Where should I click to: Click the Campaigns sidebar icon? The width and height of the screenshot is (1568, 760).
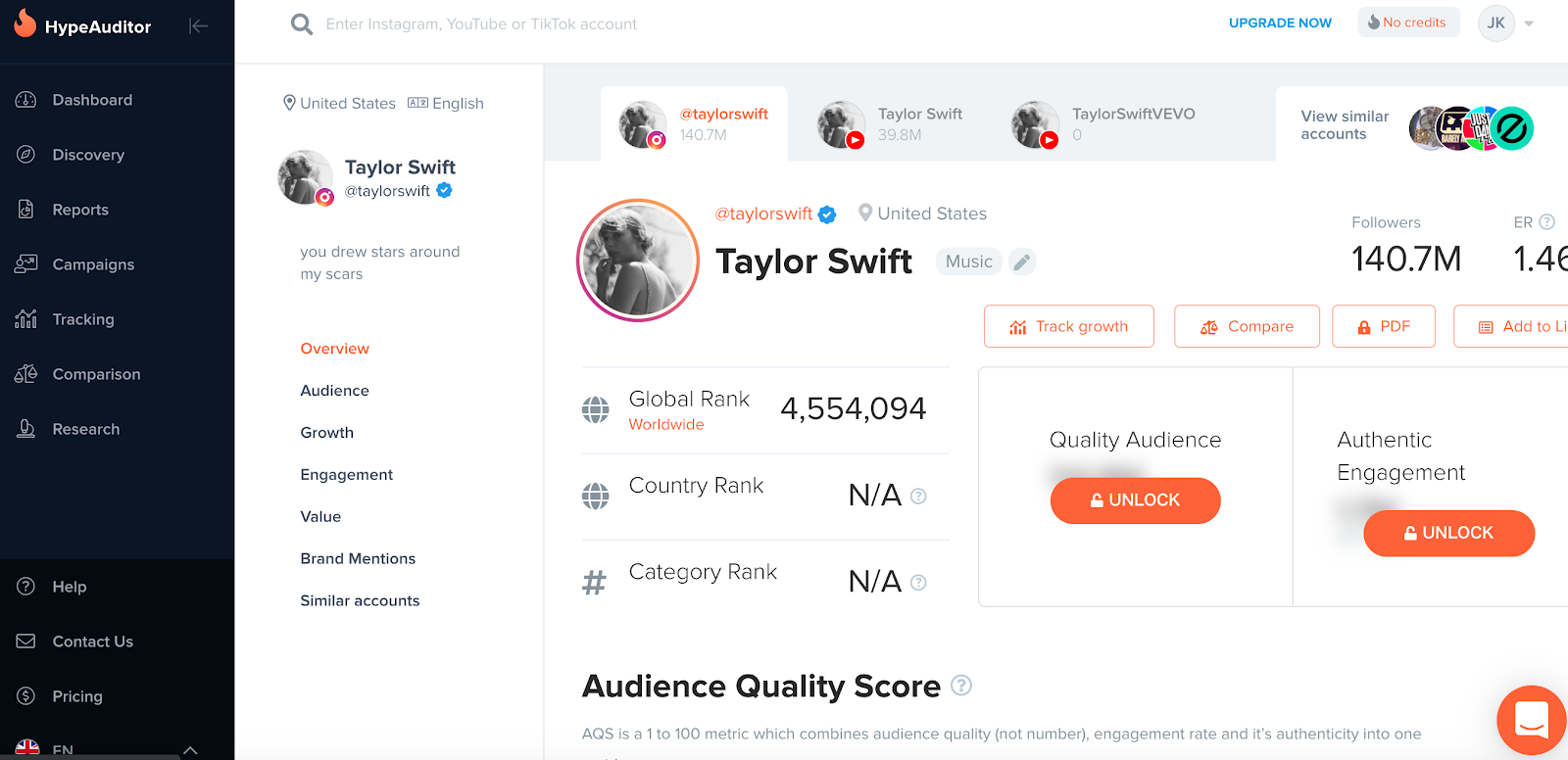(26, 264)
